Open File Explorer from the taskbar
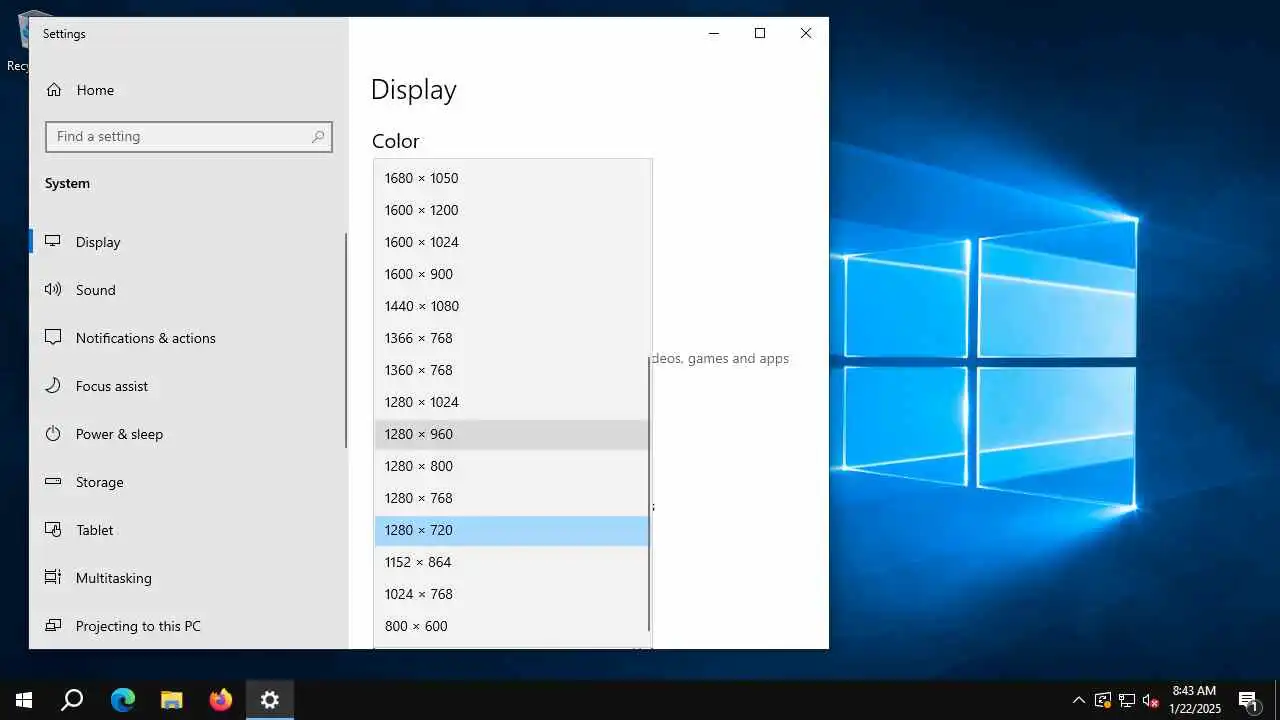This screenshot has width=1280, height=720. pyautogui.click(x=171, y=700)
